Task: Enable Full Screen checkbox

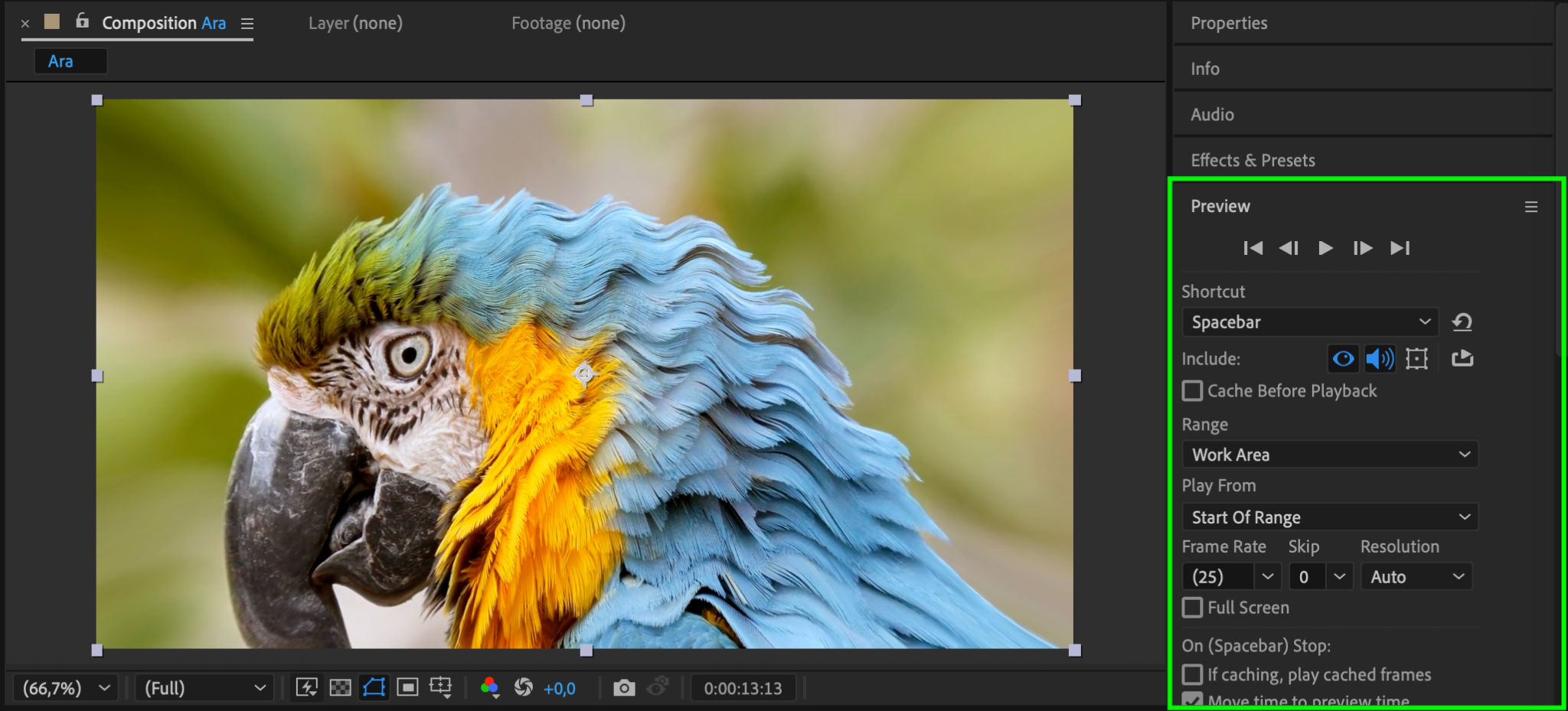Action: [x=1192, y=608]
